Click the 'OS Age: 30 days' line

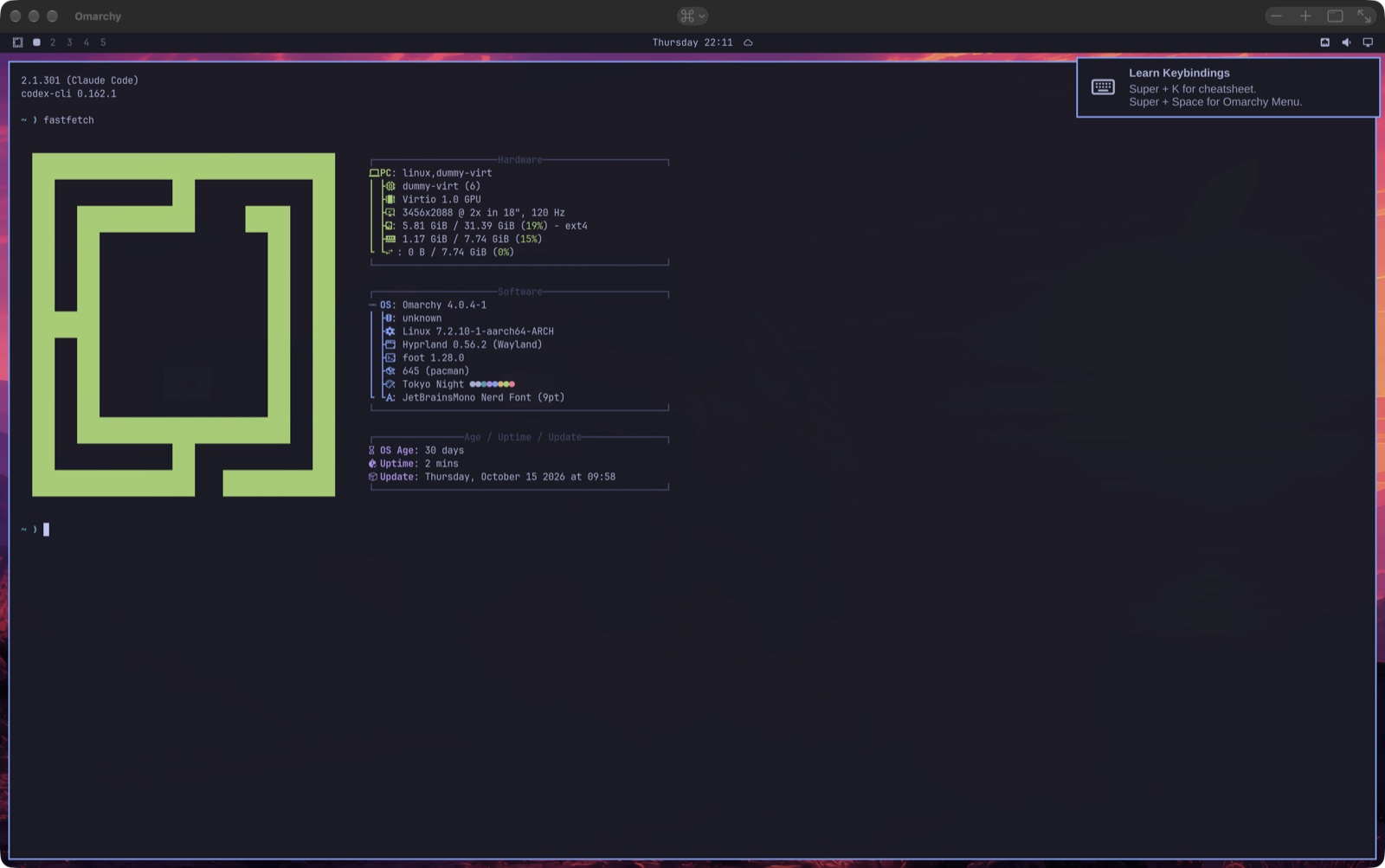(416, 450)
